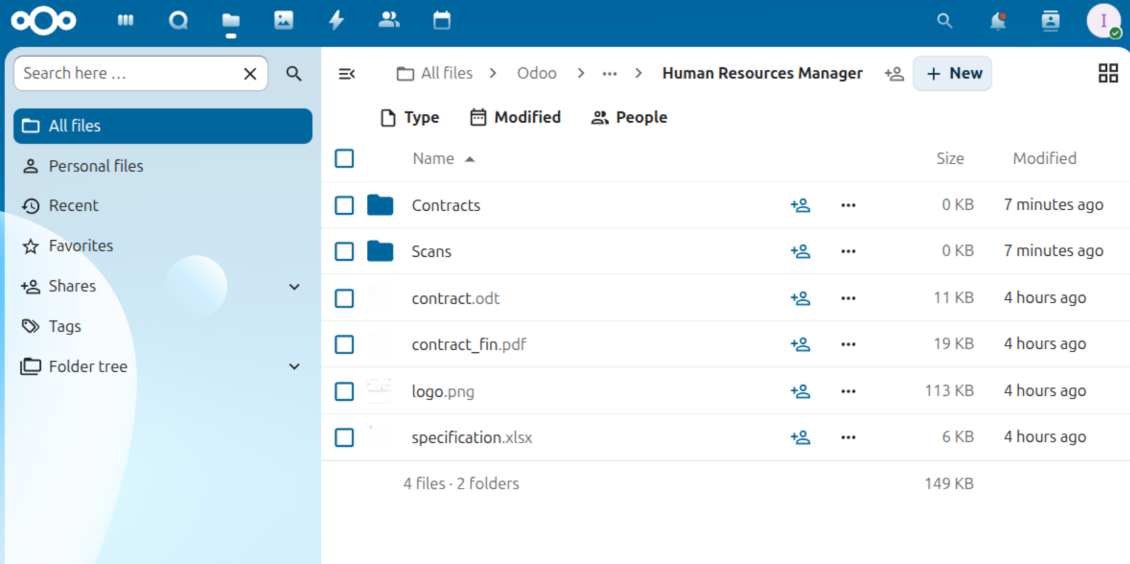Select Recent in the sidebar
This screenshot has width=1130, height=564.
(73, 205)
